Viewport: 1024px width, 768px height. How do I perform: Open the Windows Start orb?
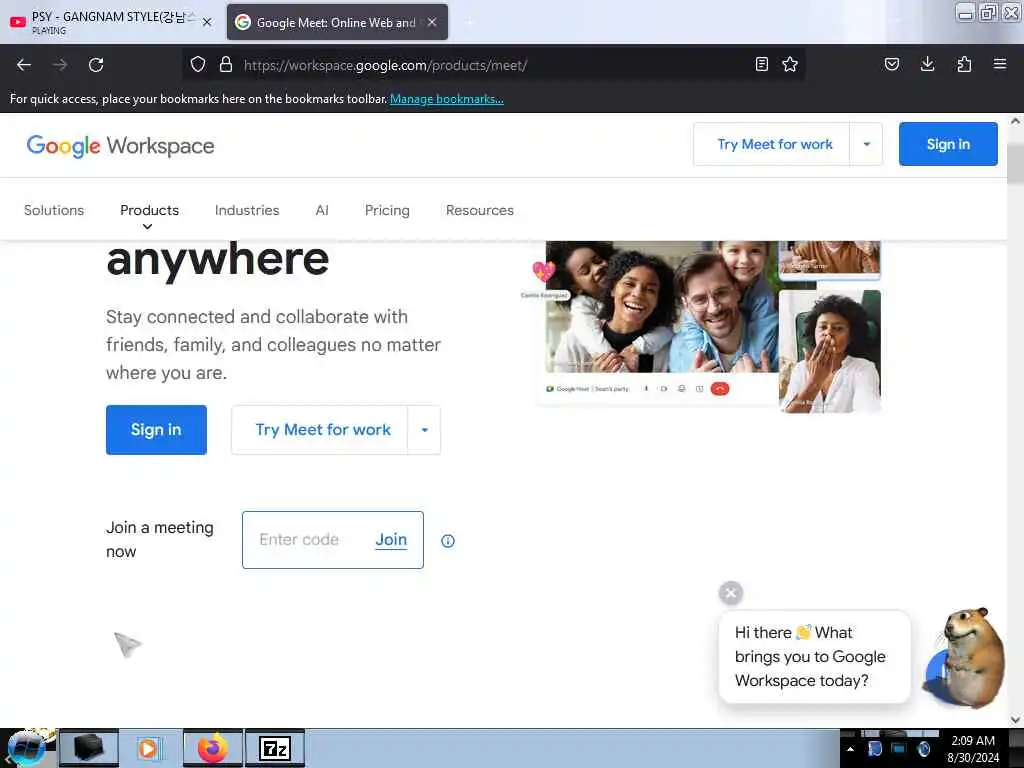[x=26, y=748]
